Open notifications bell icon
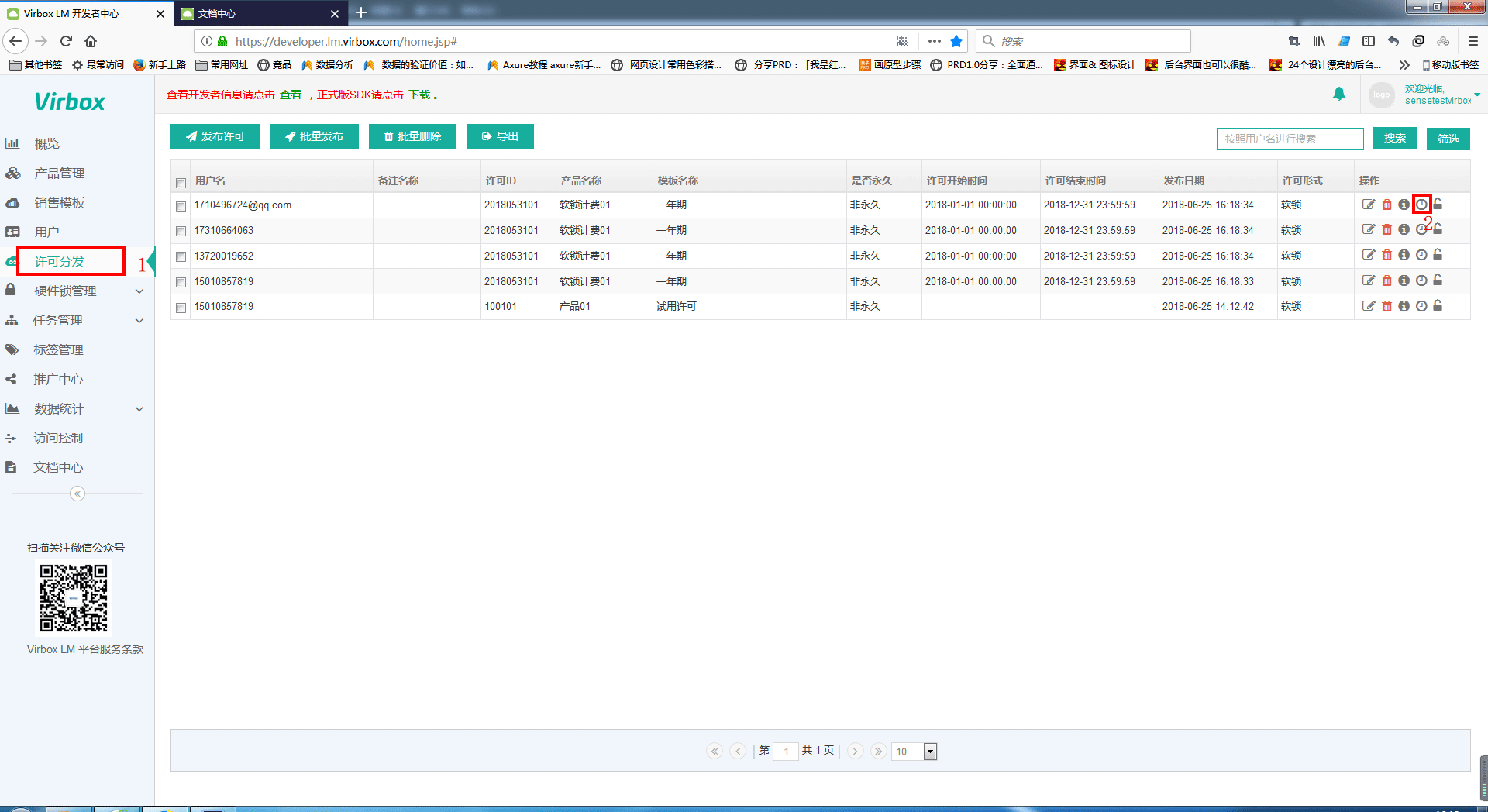This screenshot has width=1488, height=812. click(x=1339, y=95)
